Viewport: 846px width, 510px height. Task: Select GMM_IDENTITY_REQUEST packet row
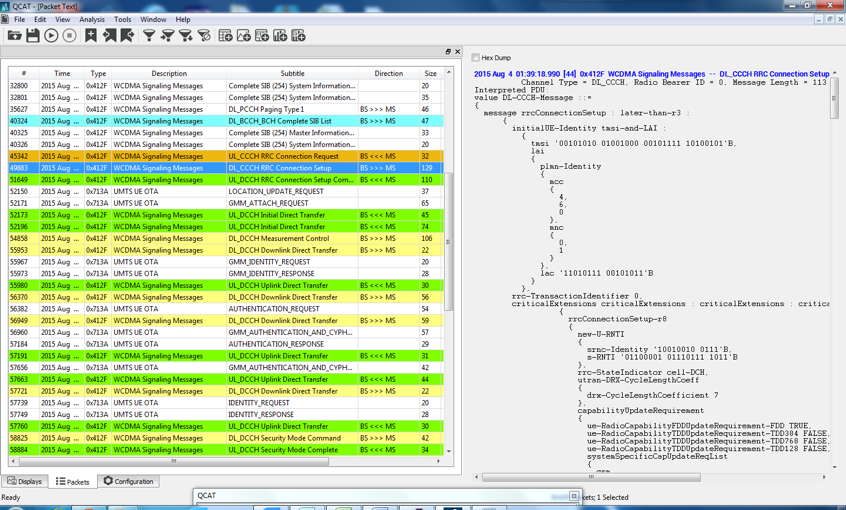[226, 262]
